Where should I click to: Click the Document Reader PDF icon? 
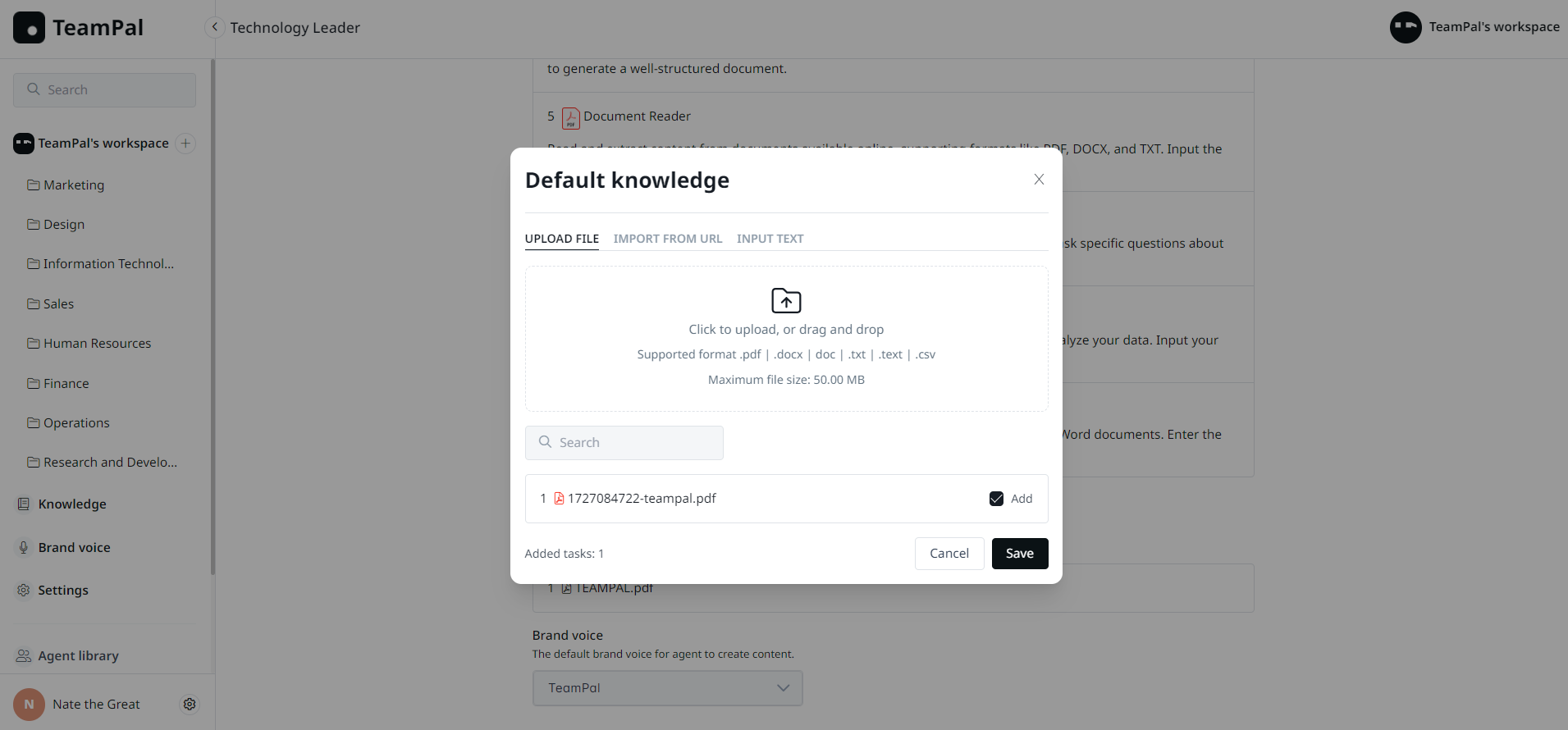pyautogui.click(x=570, y=118)
